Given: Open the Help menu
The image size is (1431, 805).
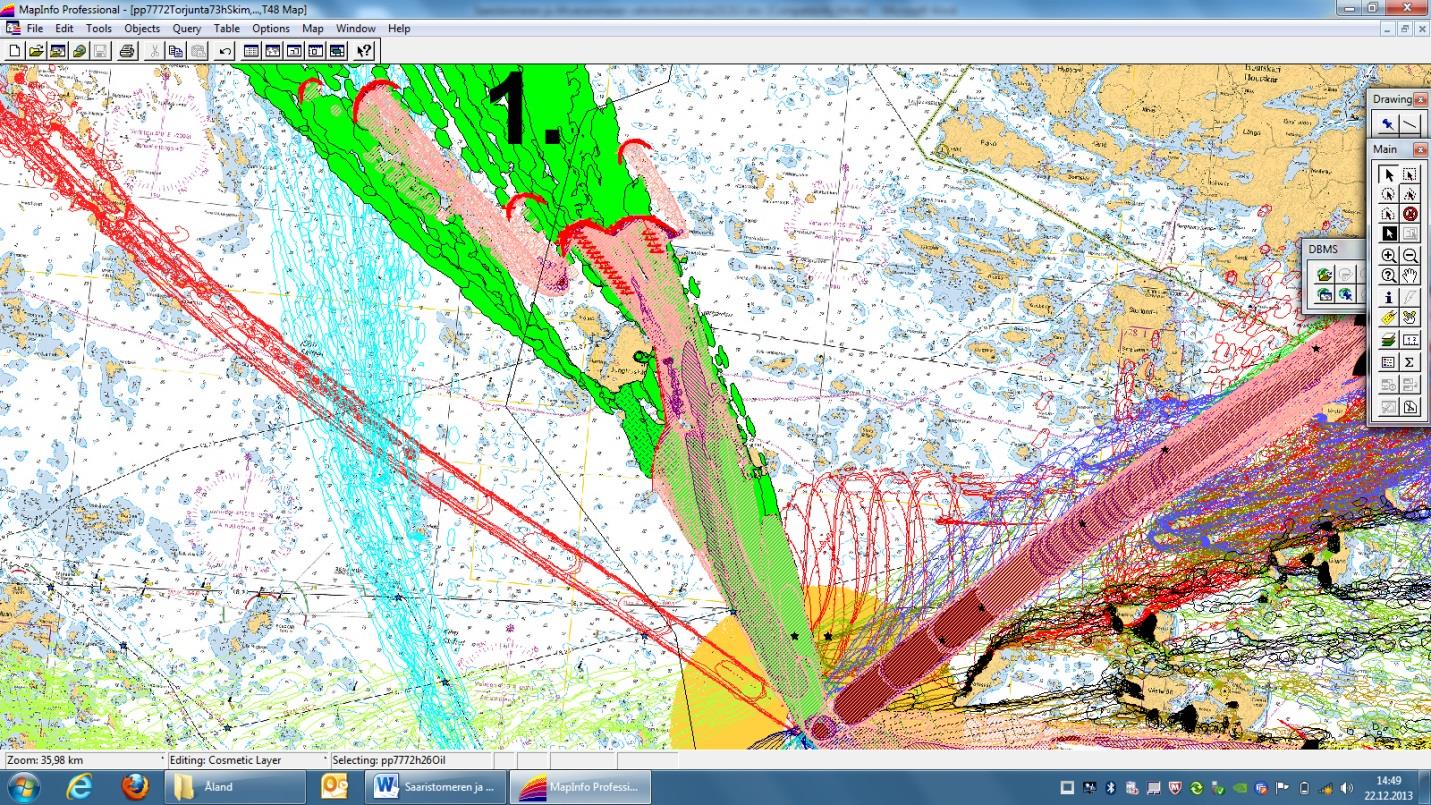Looking at the screenshot, I should click(399, 29).
